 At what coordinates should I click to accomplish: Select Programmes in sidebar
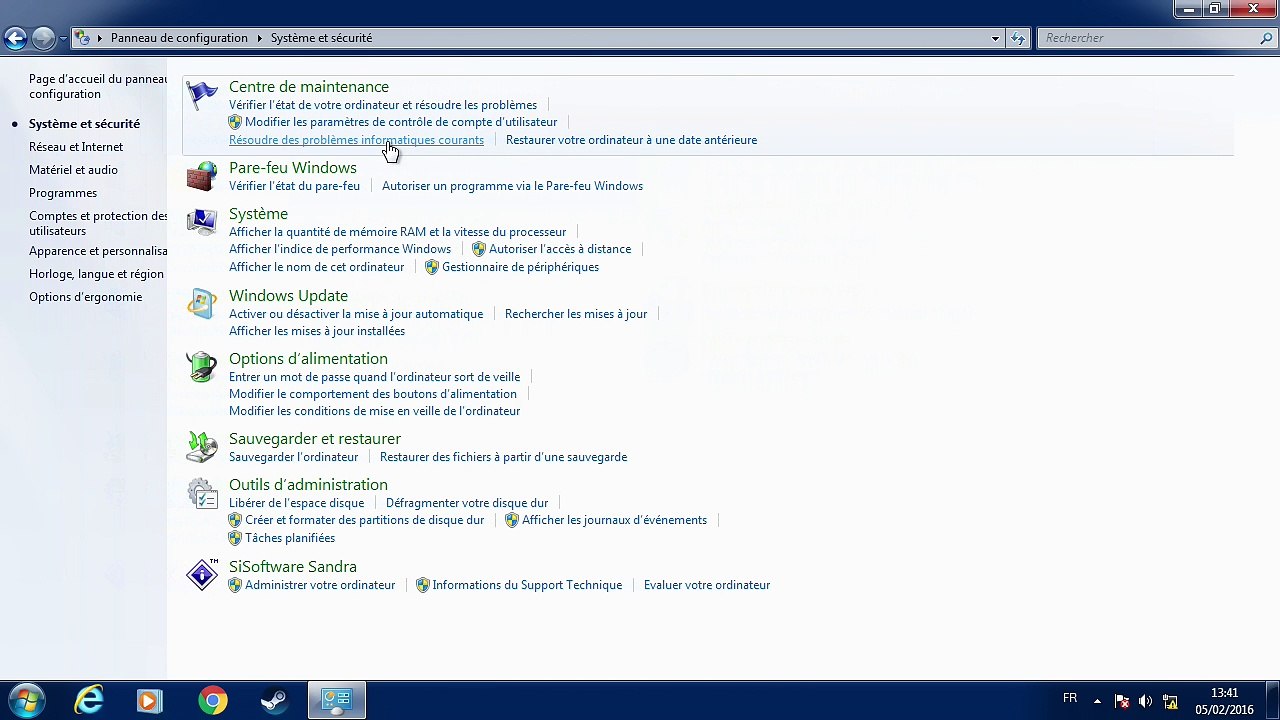[63, 193]
